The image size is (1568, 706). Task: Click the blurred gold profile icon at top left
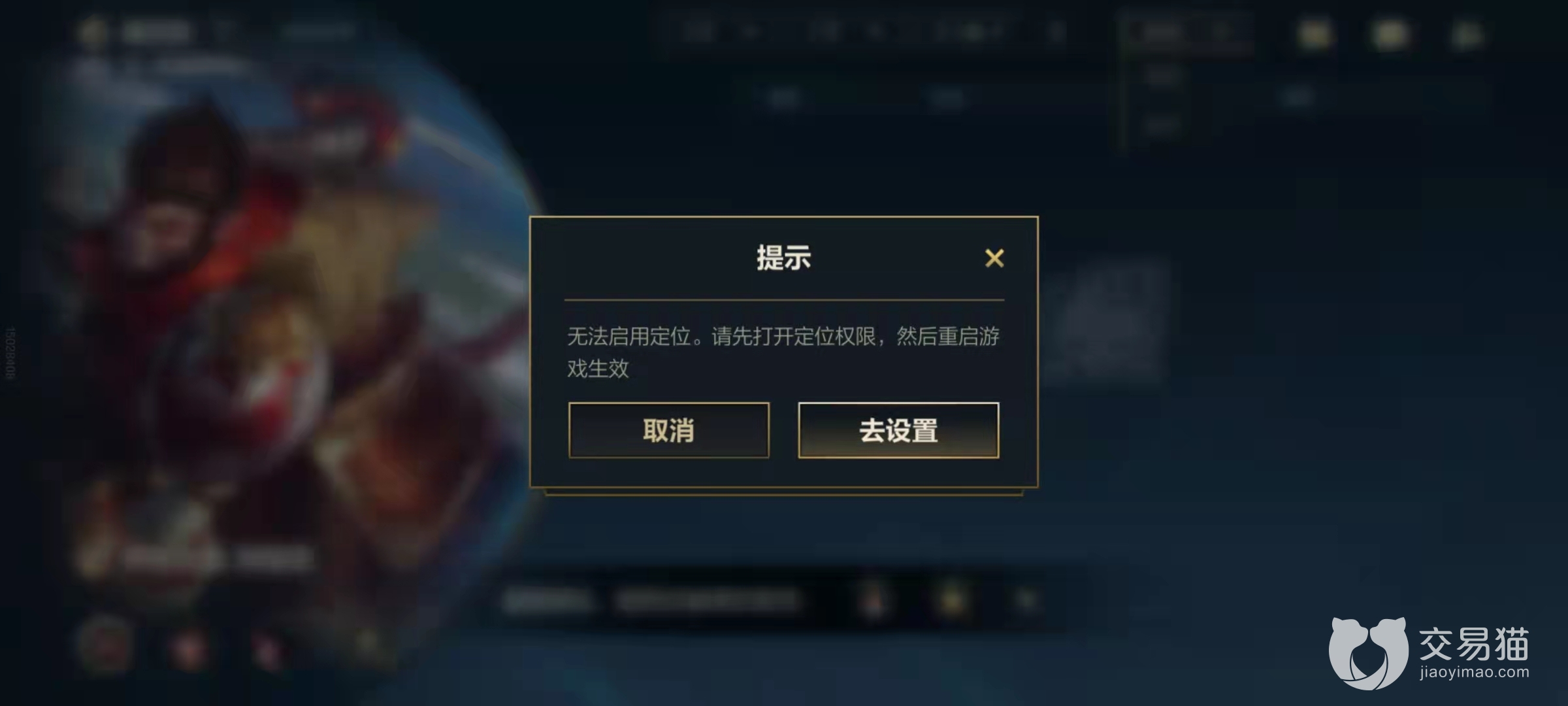(x=92, y=31)
